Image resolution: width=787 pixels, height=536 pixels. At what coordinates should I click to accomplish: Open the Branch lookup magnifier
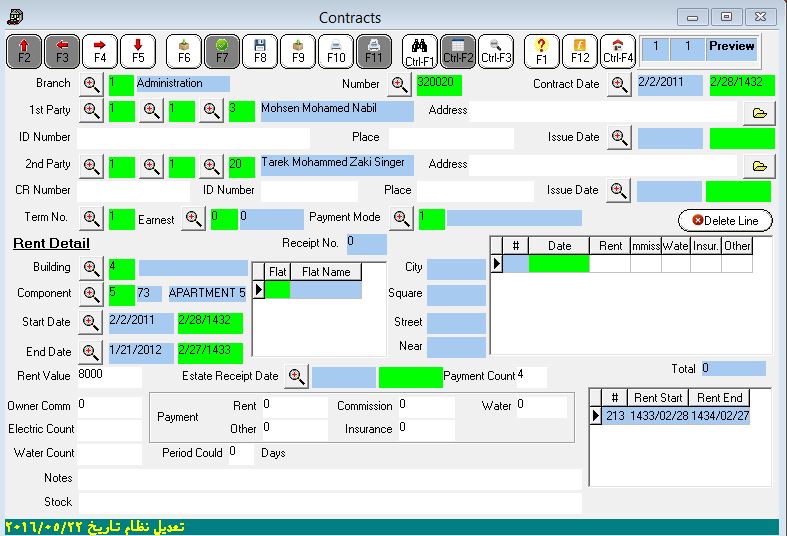point(92,84)
